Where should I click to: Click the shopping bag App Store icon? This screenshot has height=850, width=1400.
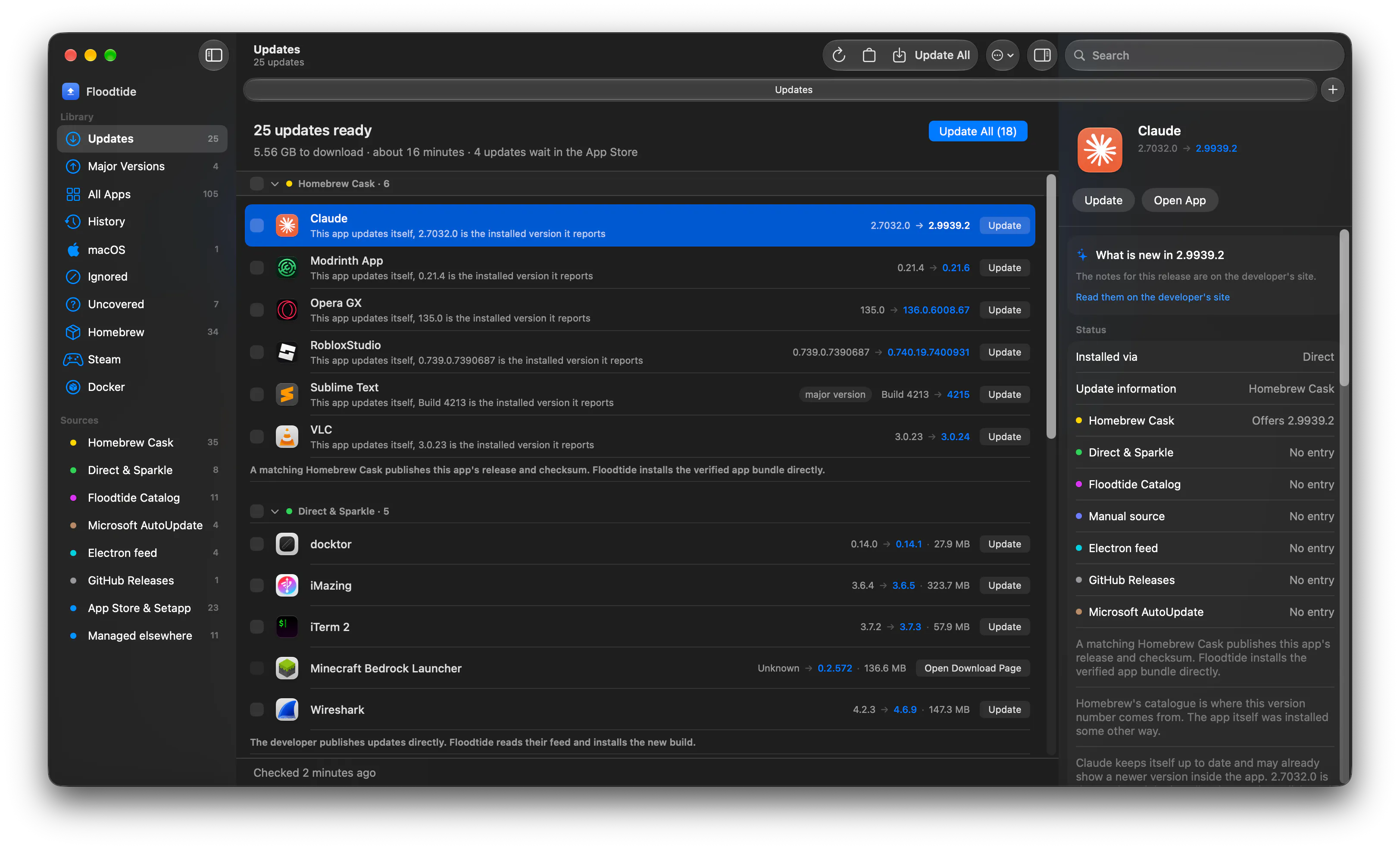tap(869, 55)
